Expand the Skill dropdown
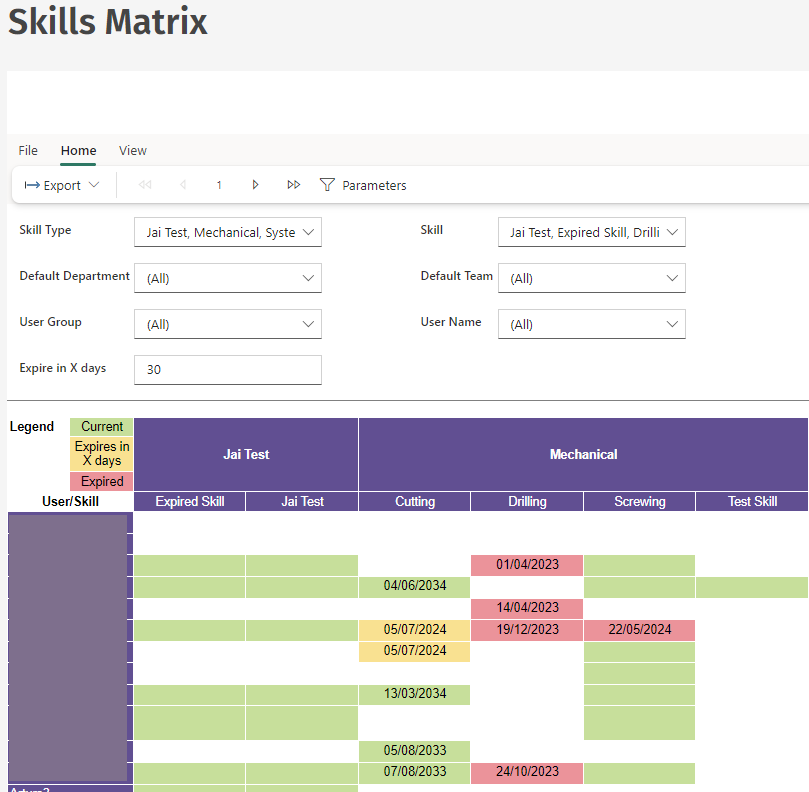809x792 pixels. pyautogui.click(x=591, y=232)
